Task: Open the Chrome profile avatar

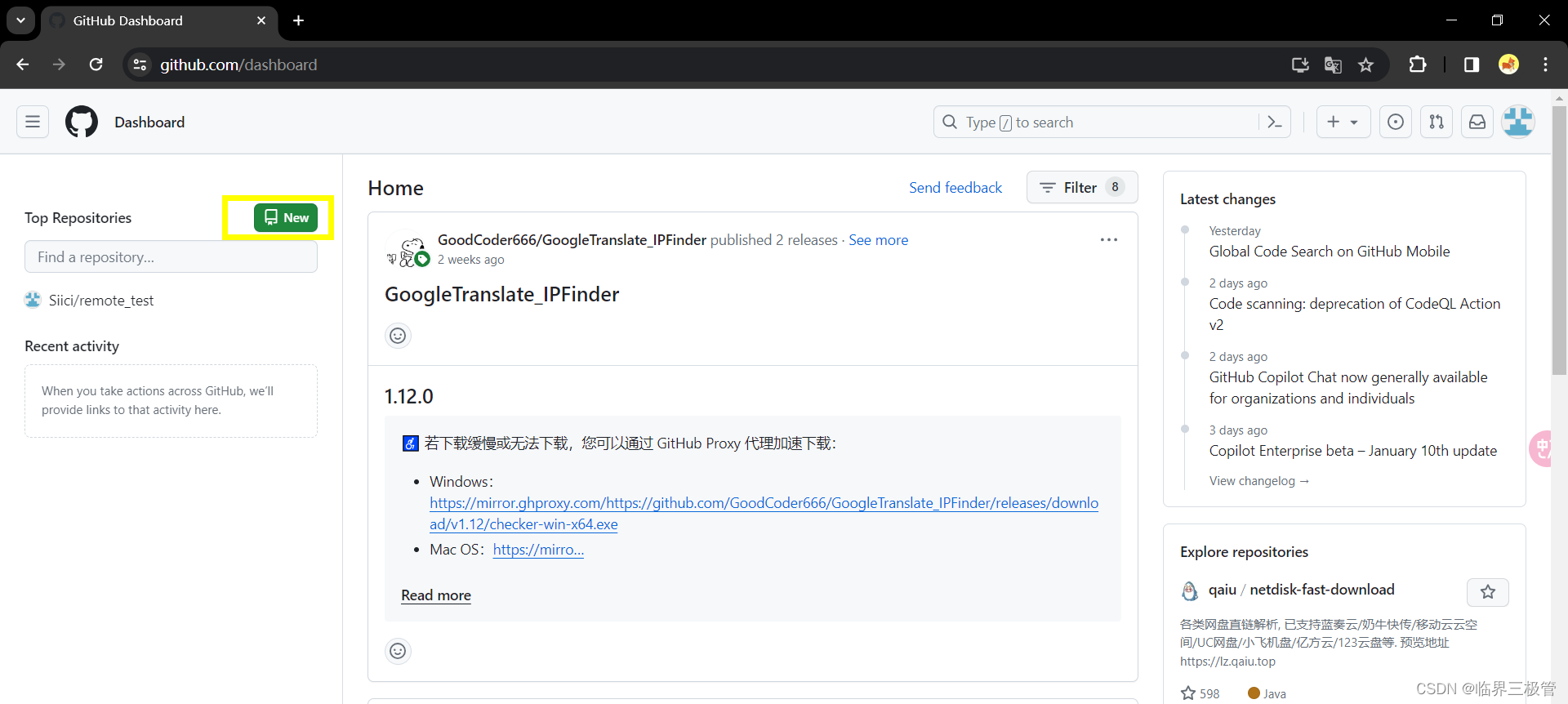Action: pyautogui.click(x=1508, y=65)
